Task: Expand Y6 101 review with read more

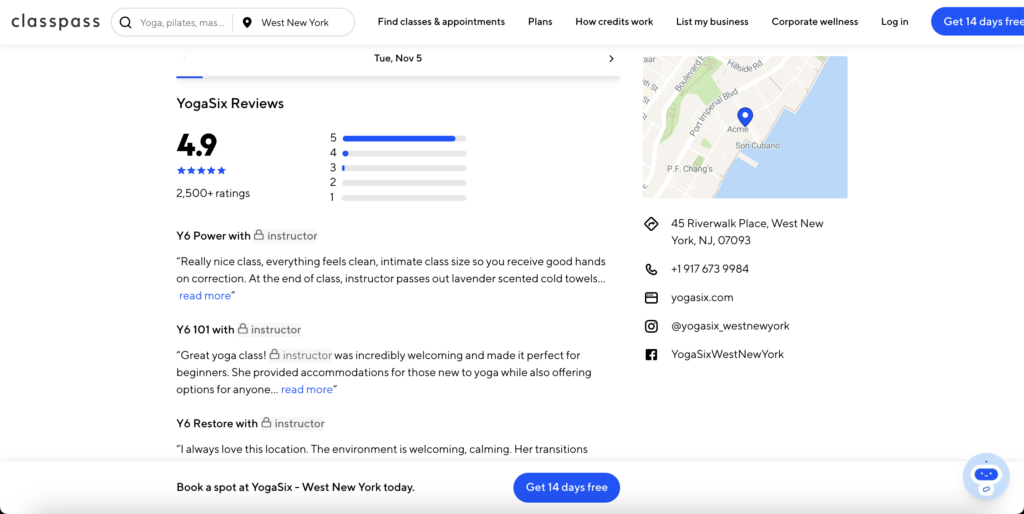Action: click(307, 390)
